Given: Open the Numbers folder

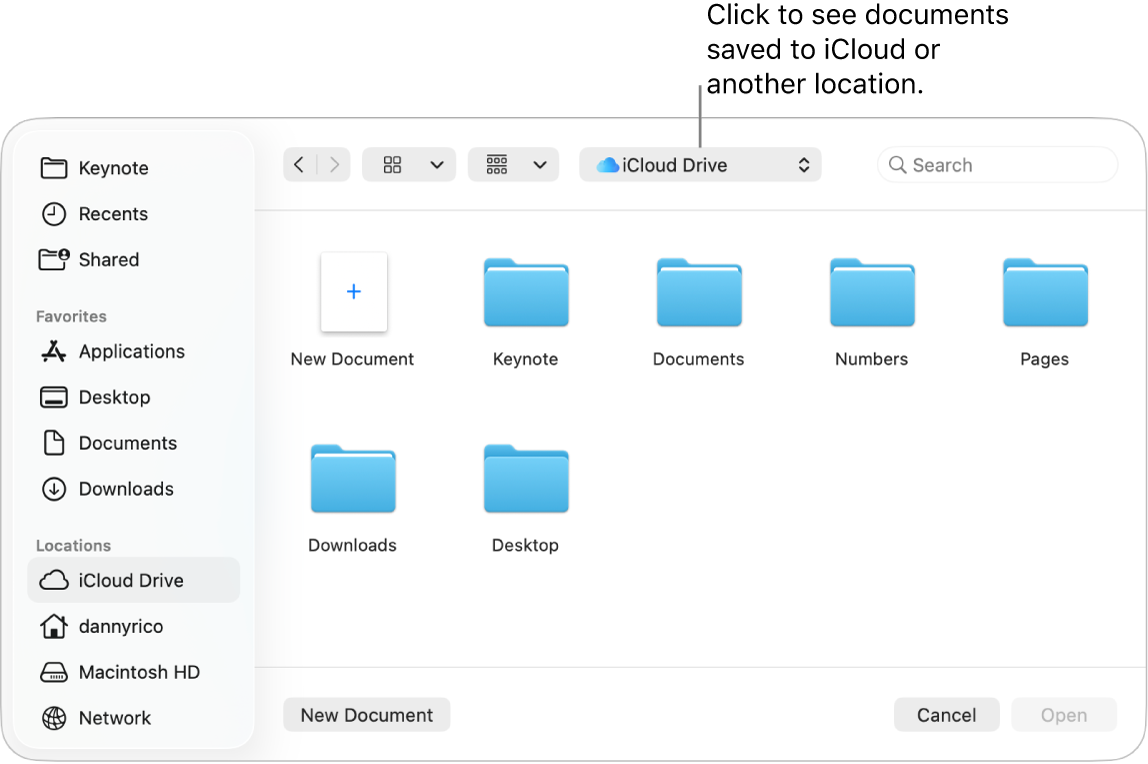Looking at the screenshot, I should coord(871,293).
